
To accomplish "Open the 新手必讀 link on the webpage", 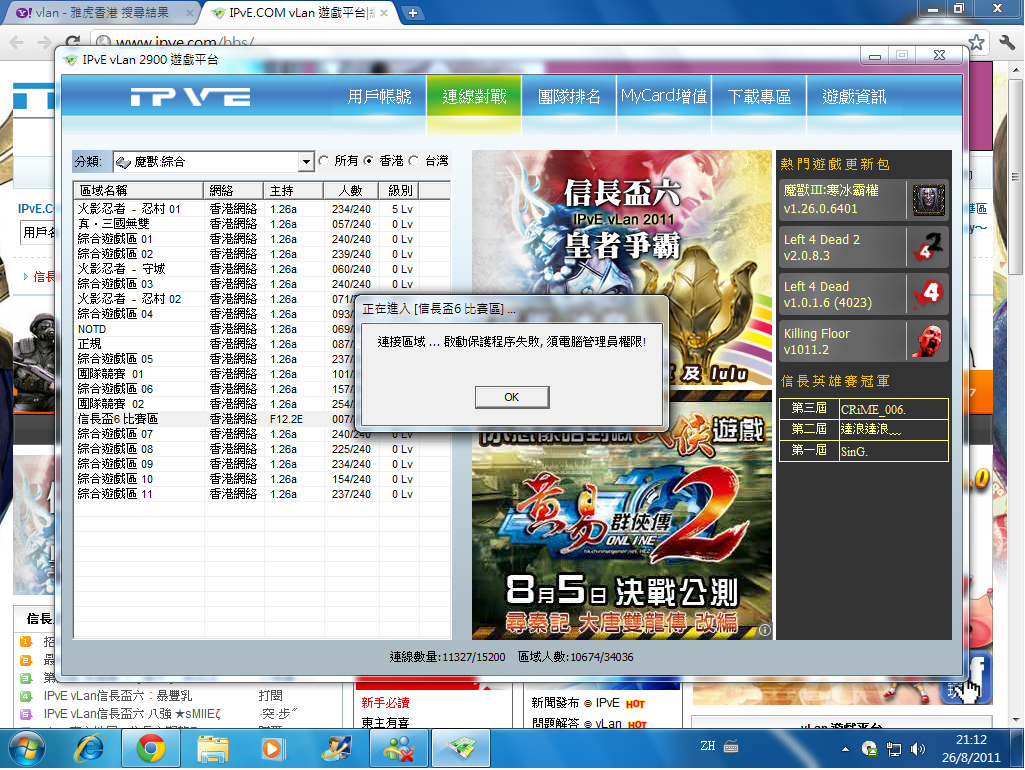I will [385, 703].
